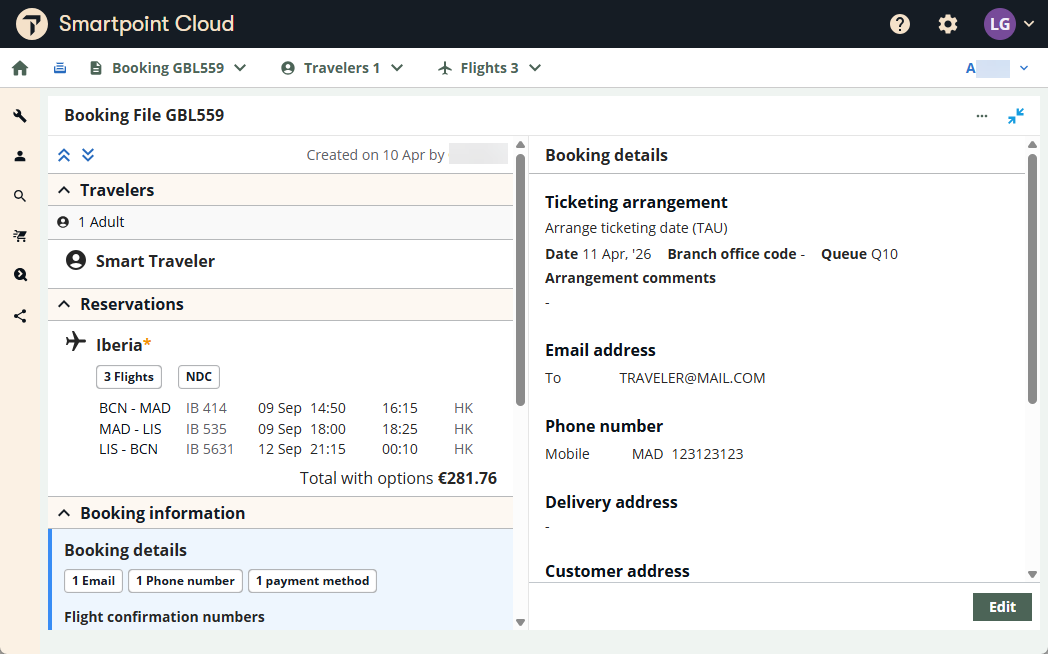Collapse the Booking information section
This screenshot has width=1048, height=654.
coord(64,513)
